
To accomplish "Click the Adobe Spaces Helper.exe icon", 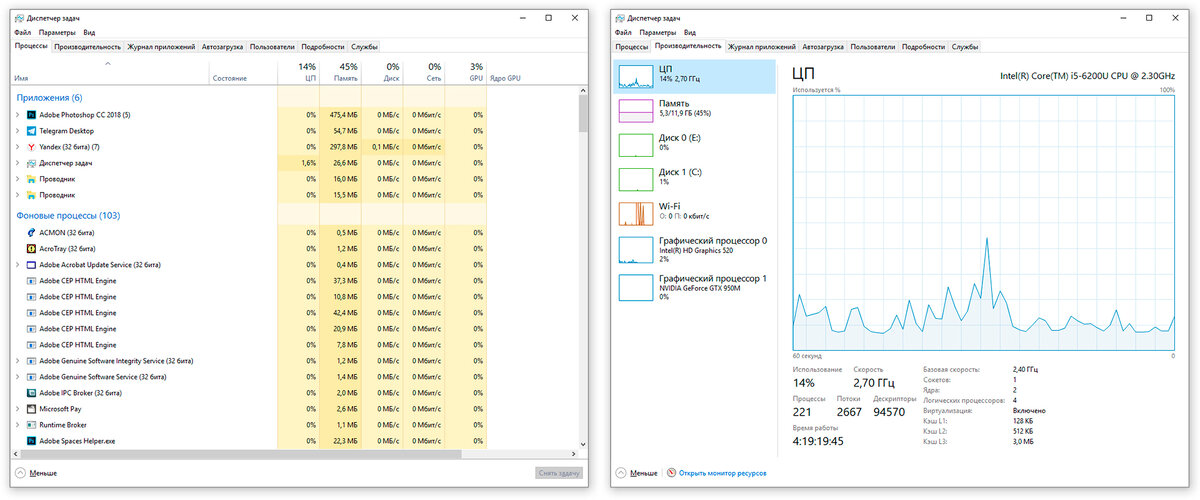I will coord(32,441).
